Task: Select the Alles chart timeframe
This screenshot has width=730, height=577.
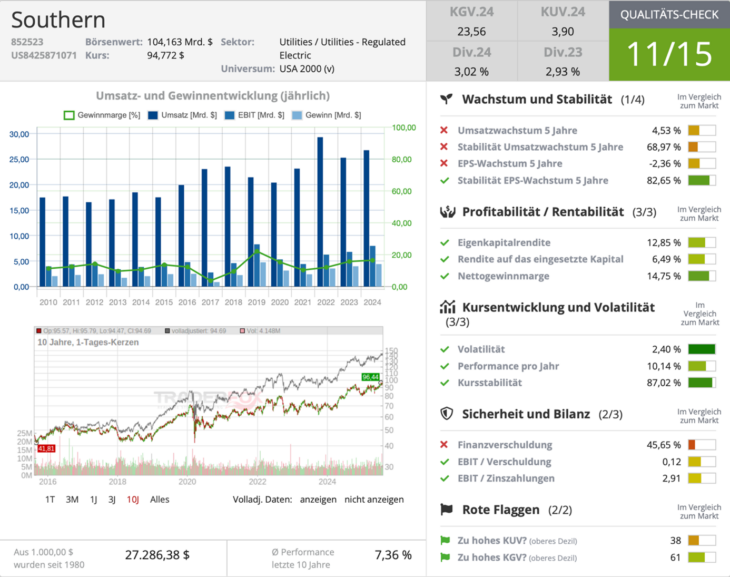Action: coord(159,499)
